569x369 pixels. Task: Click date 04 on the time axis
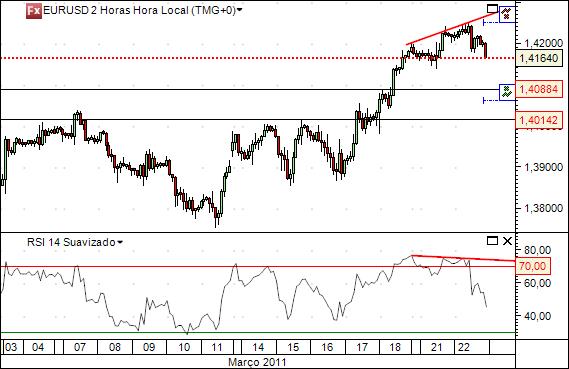click(38, 347)
